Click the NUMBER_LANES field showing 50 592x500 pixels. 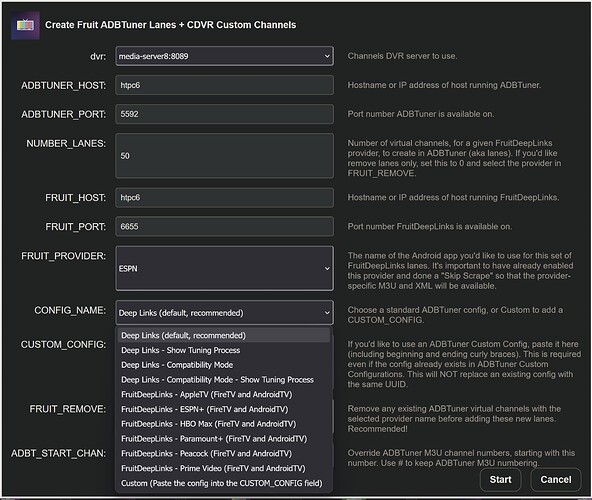(224, 156)
